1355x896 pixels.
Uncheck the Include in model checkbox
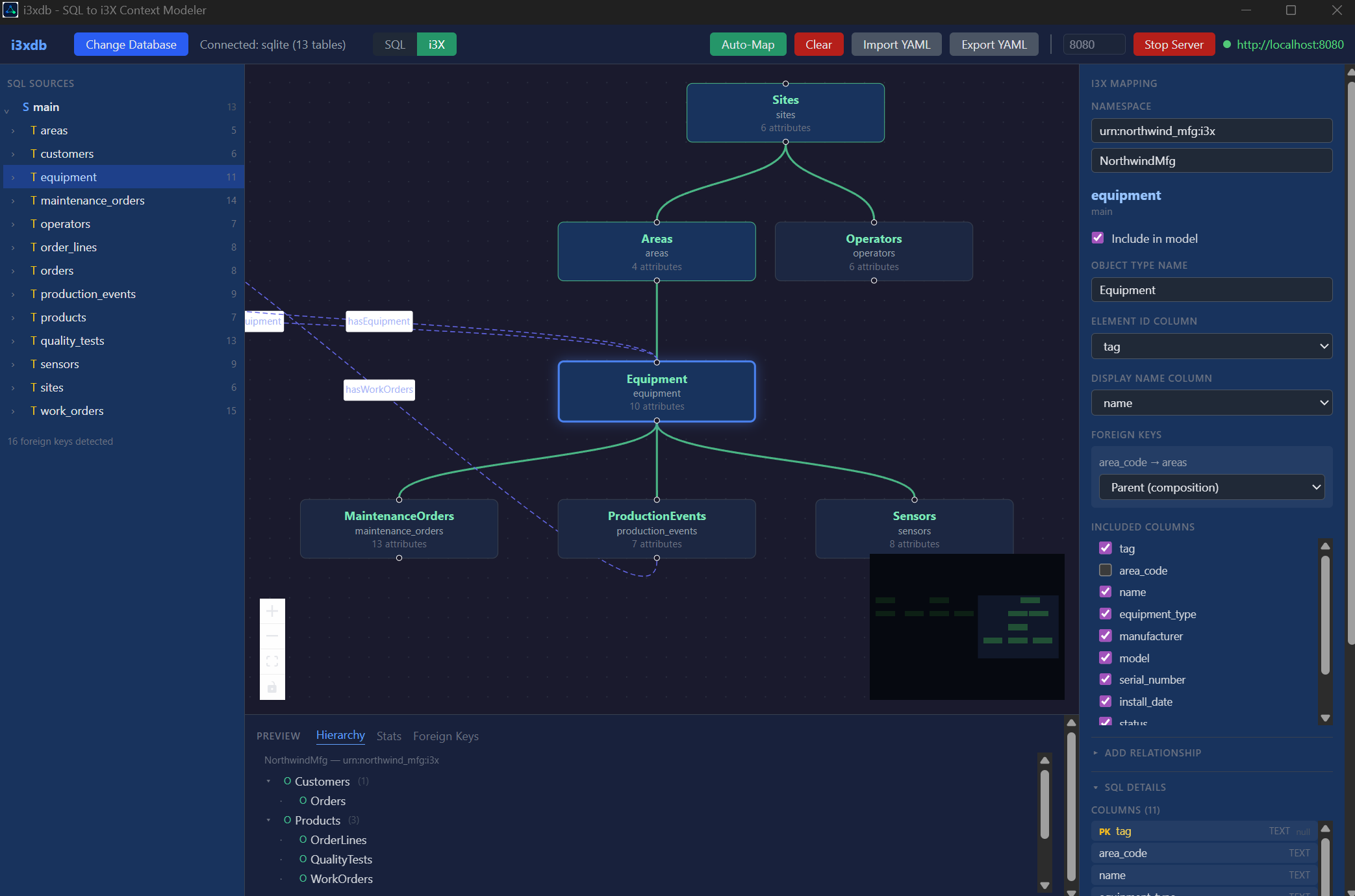[1098, 238]
